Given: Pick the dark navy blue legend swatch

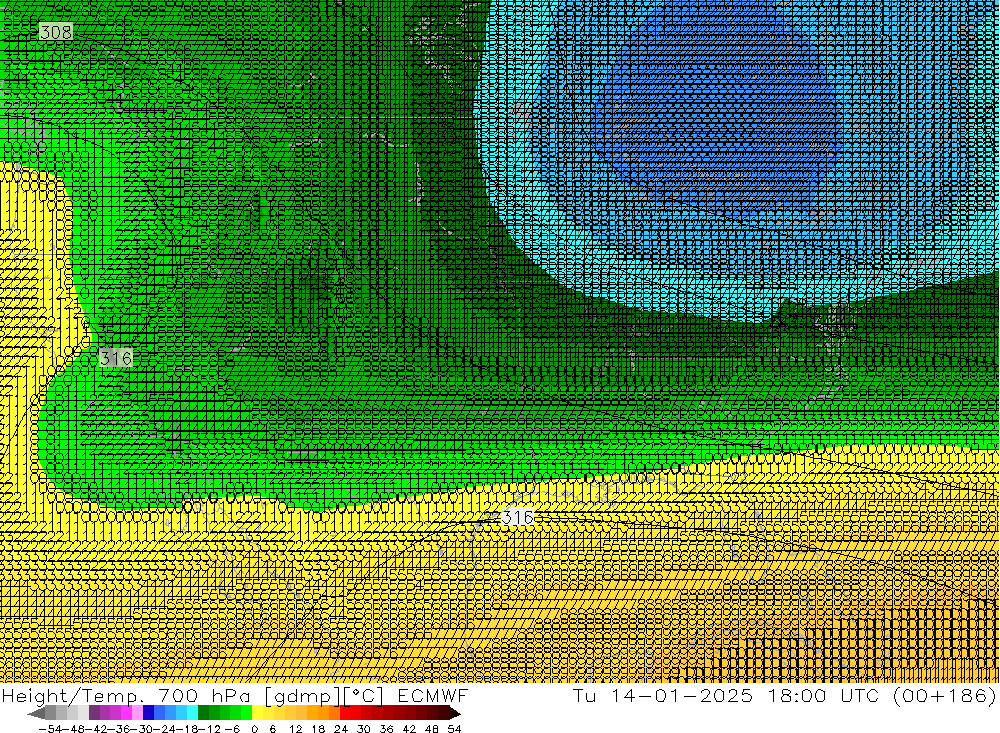Looking at the screenshot, I should [148, 713].
